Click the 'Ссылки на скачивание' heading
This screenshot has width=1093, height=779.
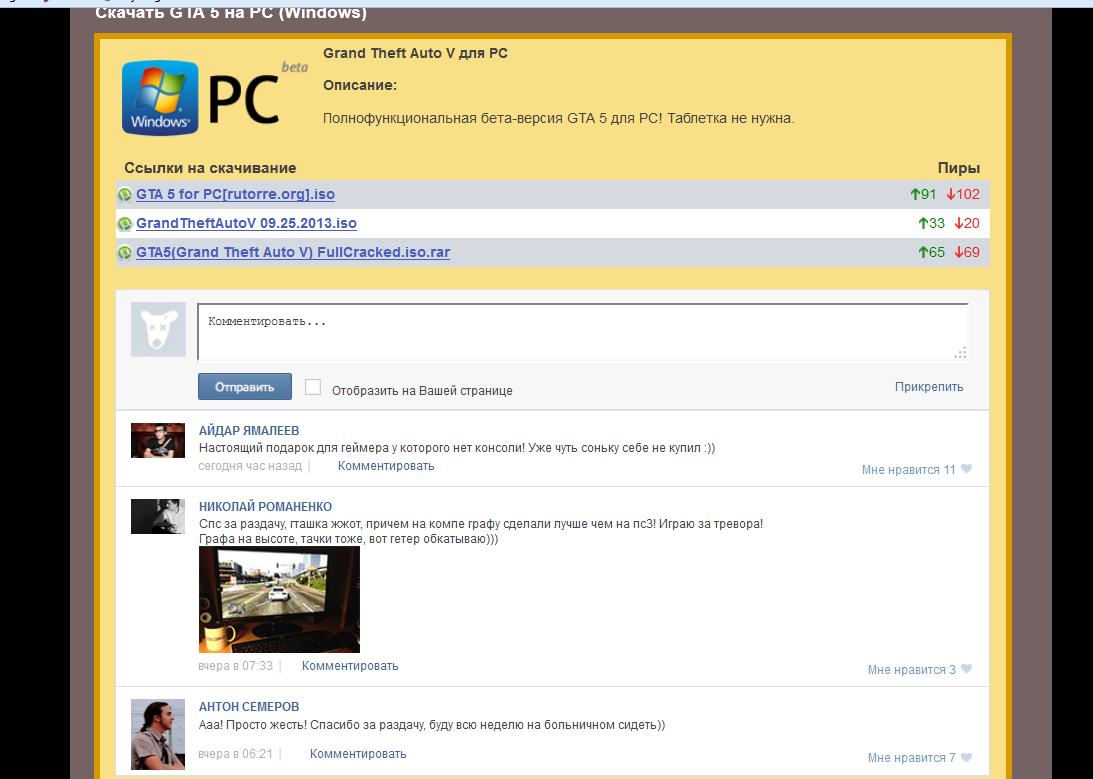coord(211,168)
